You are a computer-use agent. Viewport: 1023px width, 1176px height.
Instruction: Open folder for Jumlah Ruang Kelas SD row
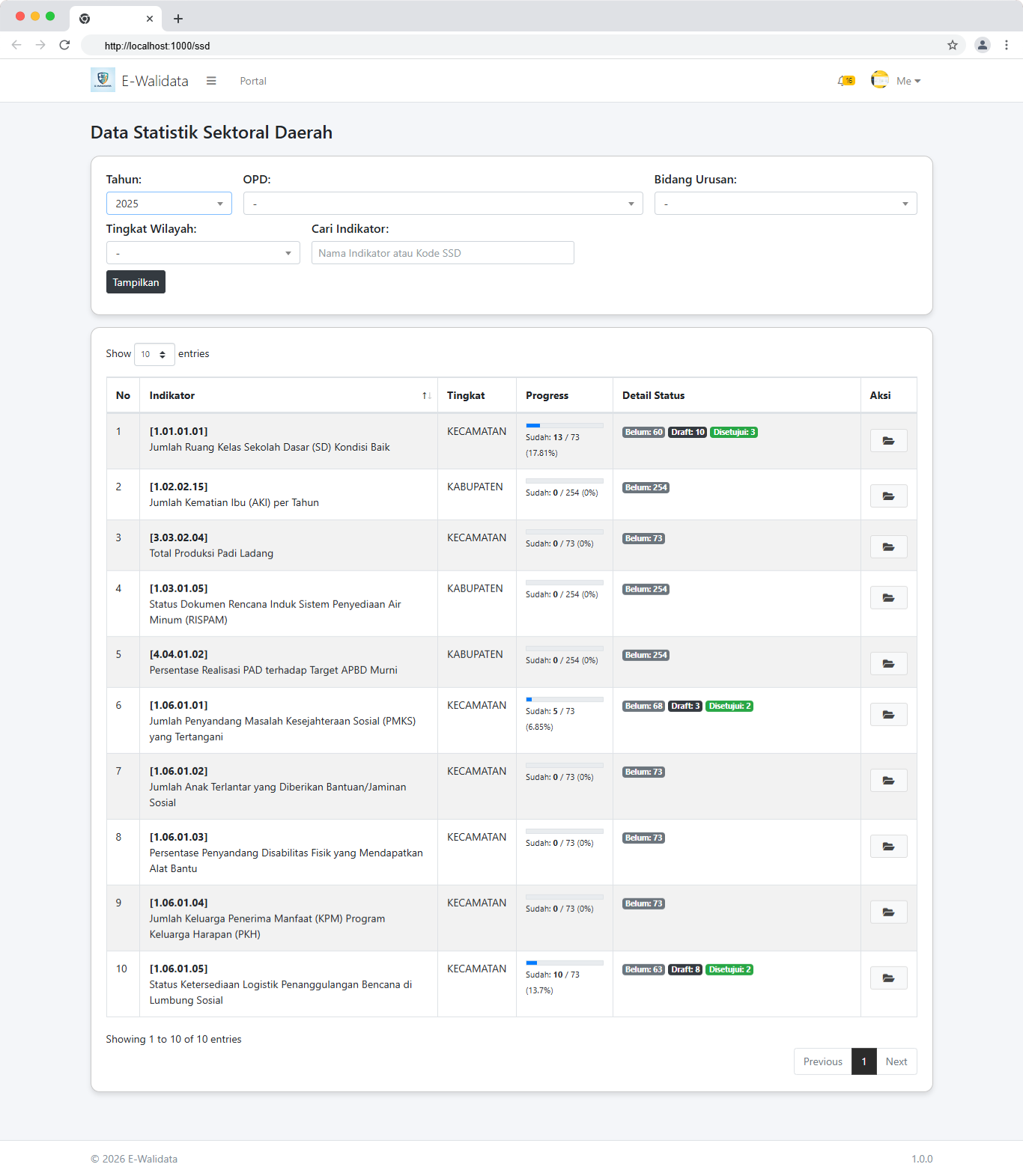[x=888, y=441]
